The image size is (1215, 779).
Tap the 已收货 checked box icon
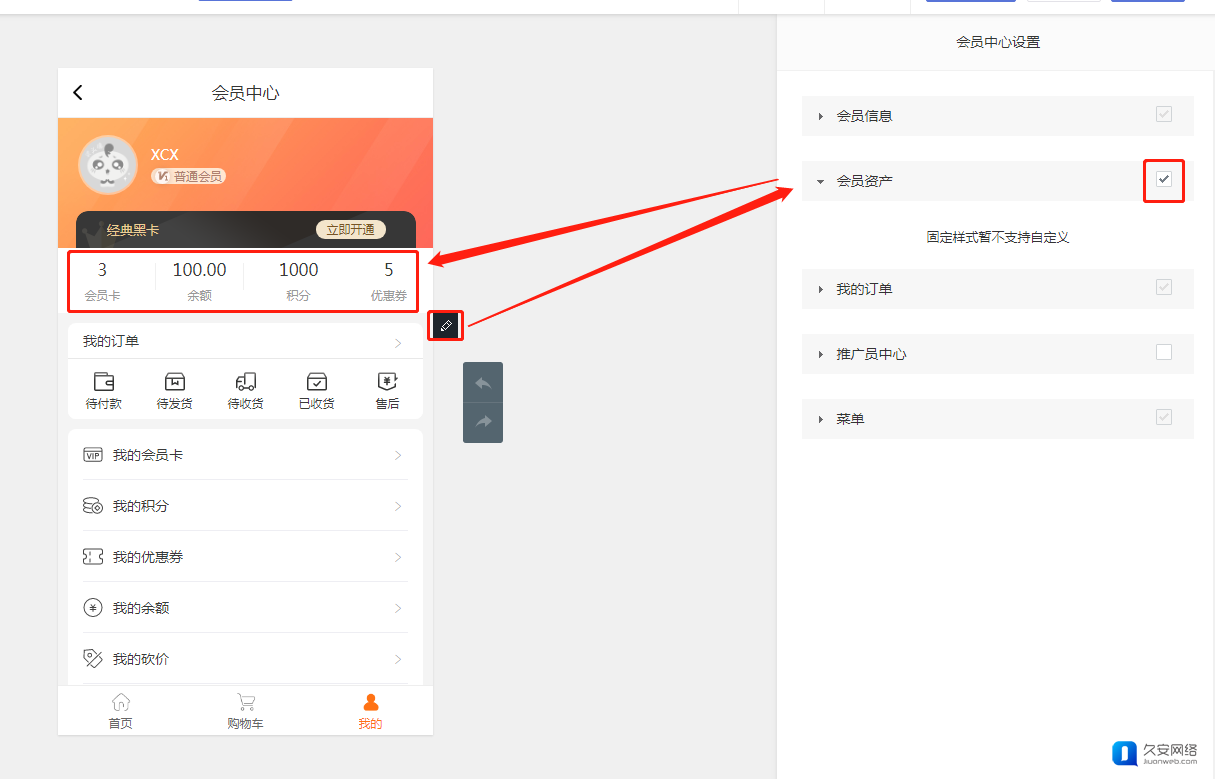pos(317,382)
